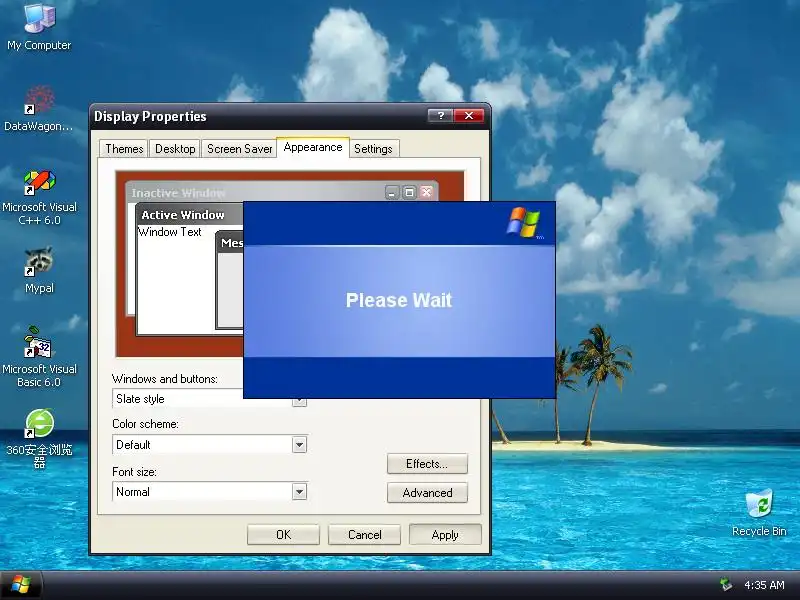Click the Display Properties help question-mark button

coord(440,116)
